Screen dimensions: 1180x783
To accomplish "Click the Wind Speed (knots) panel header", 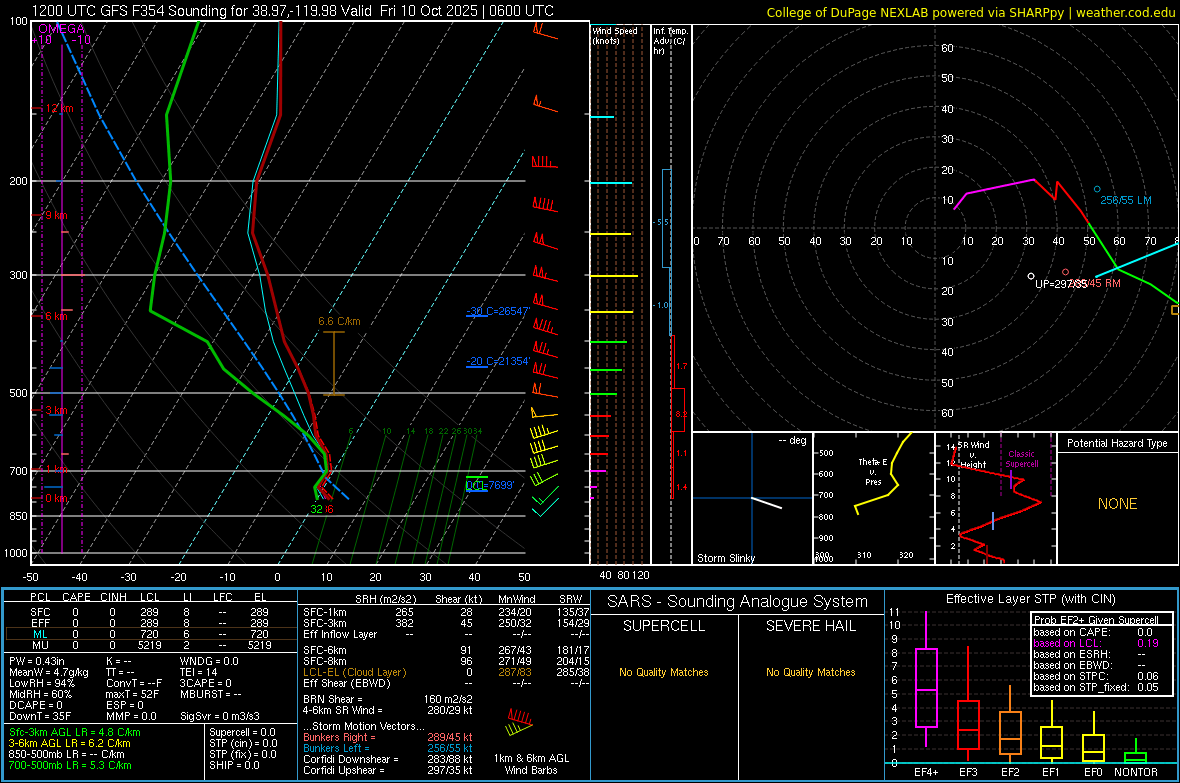I will tap(614, 35).
